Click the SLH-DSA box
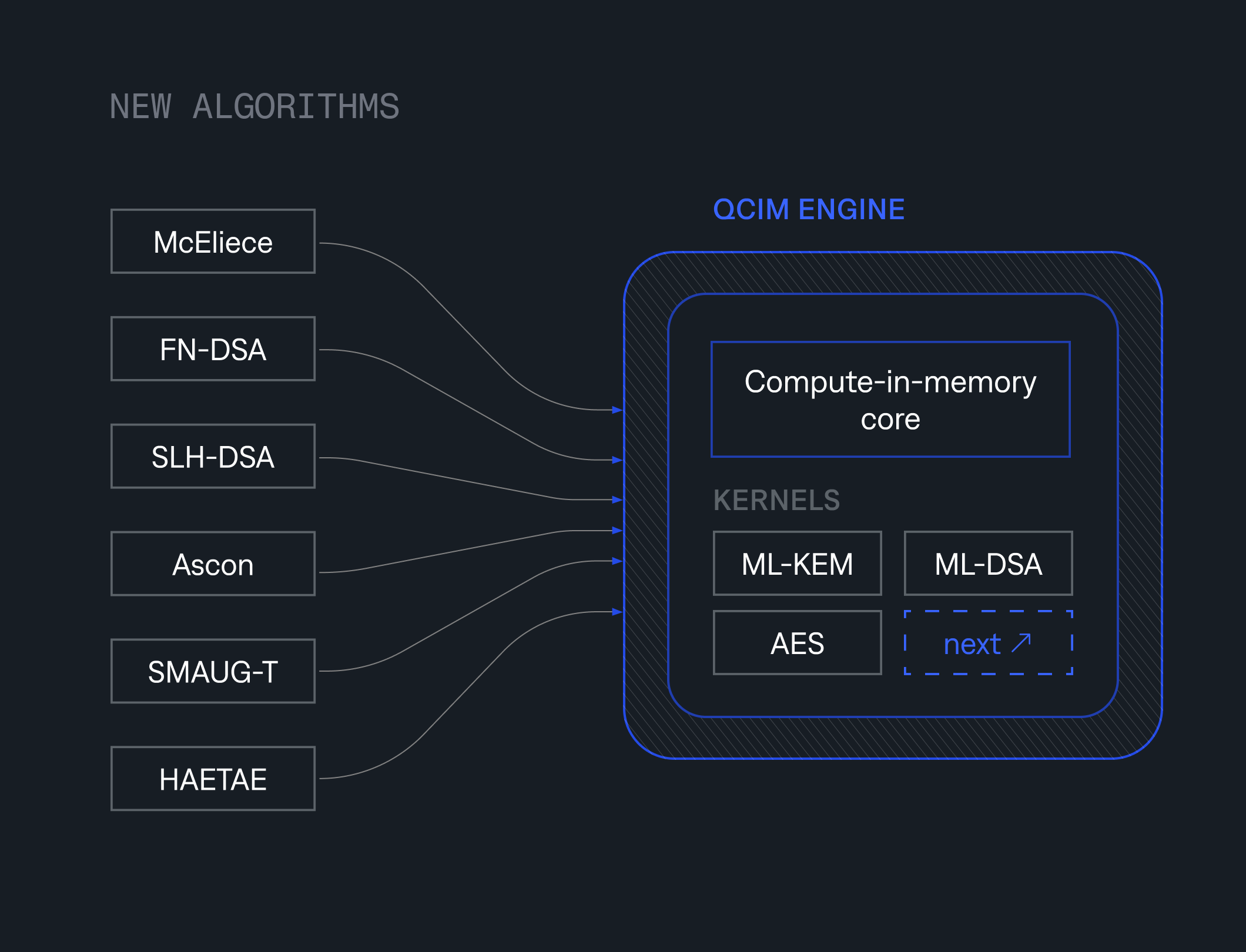 (213, 457)
